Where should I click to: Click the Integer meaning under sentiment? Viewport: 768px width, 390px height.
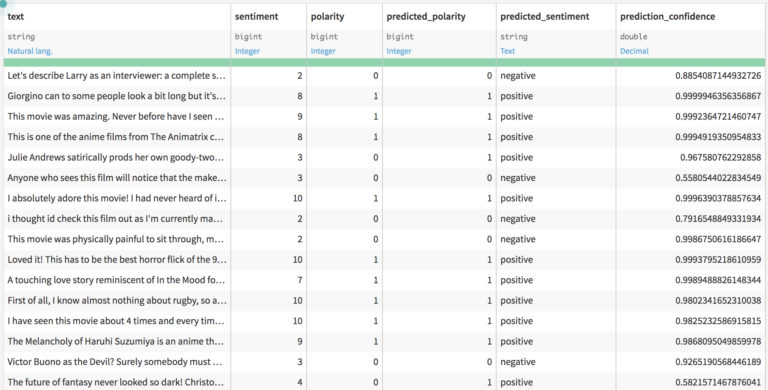[247, 51]
